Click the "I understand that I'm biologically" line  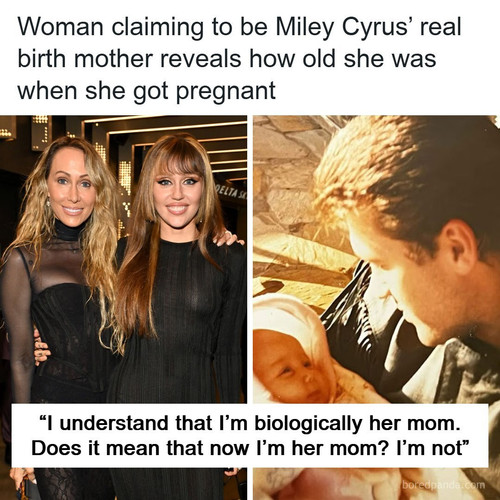point(250,424)
